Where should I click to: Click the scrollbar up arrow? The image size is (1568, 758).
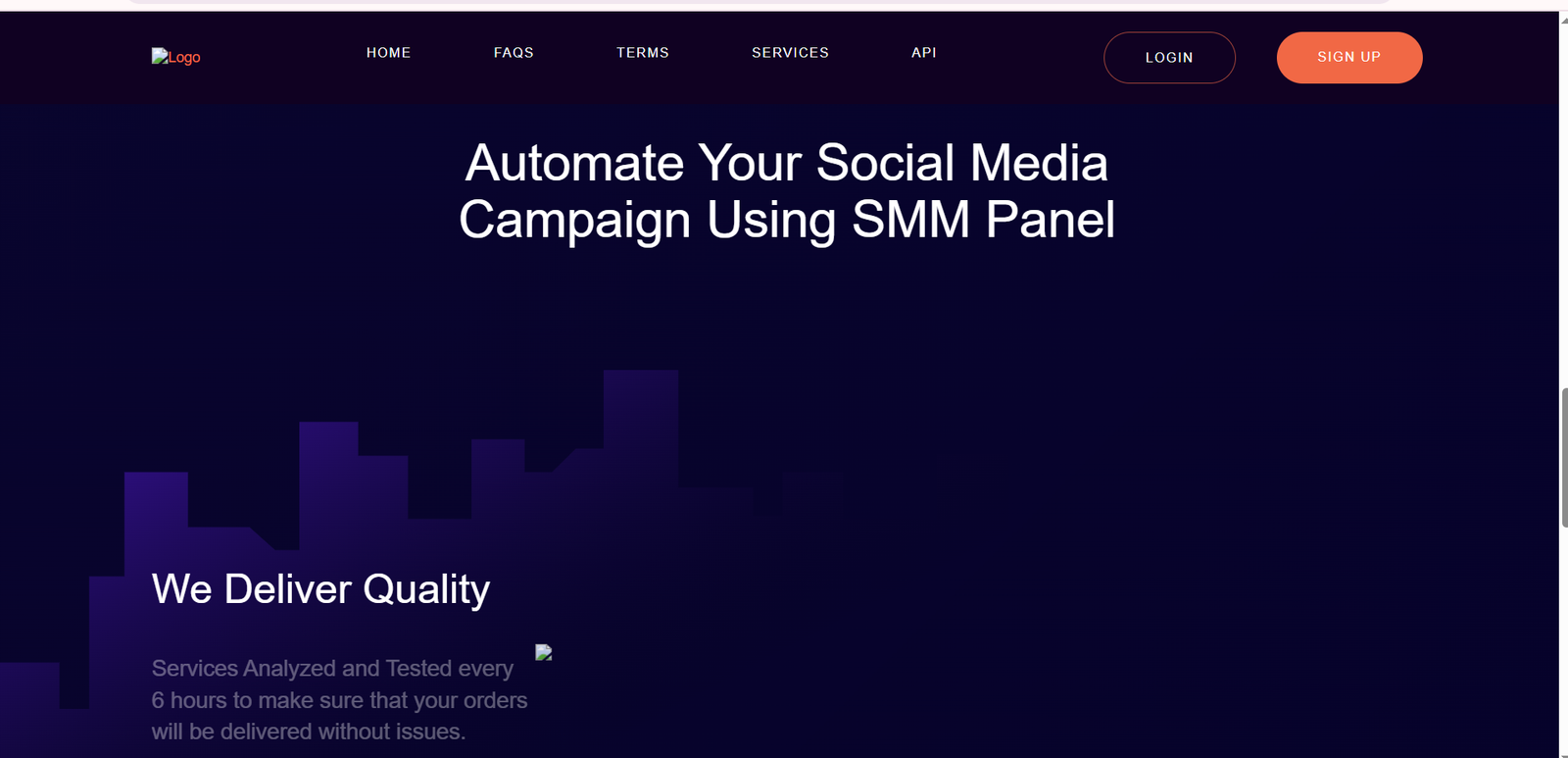pos(1564,19)
